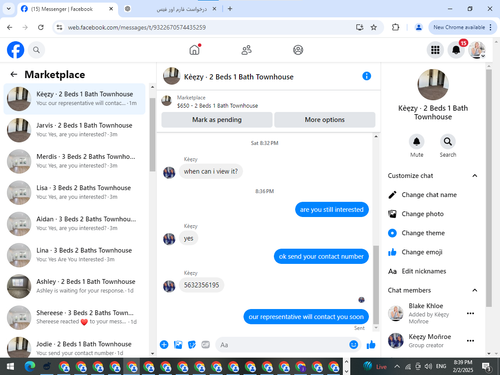This screenshot has height=375, width=500.
Task: Open Aidan 3 Beds 2 Baths chat
Action: 75,224
